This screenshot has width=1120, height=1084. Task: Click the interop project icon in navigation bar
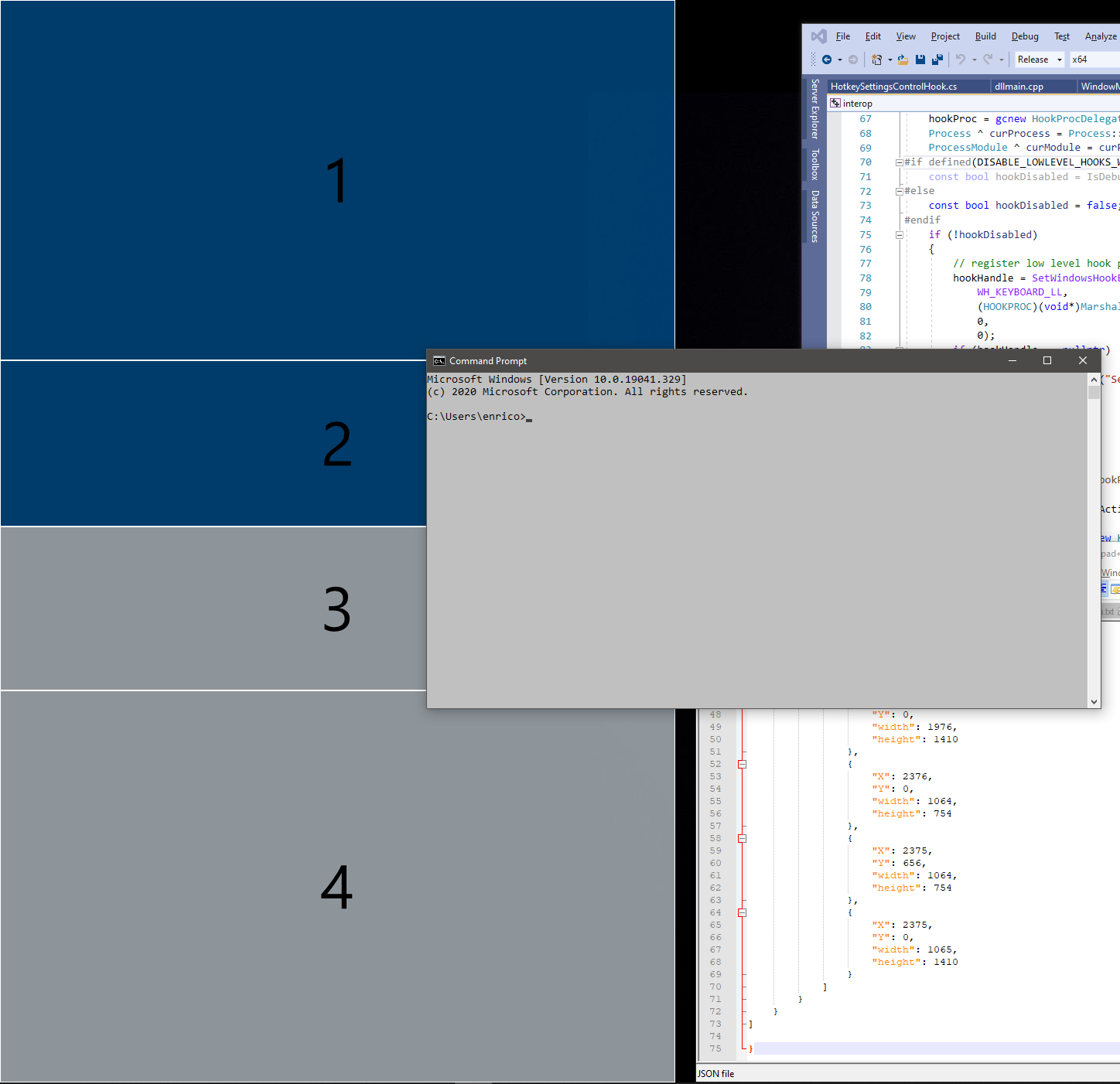835,103
